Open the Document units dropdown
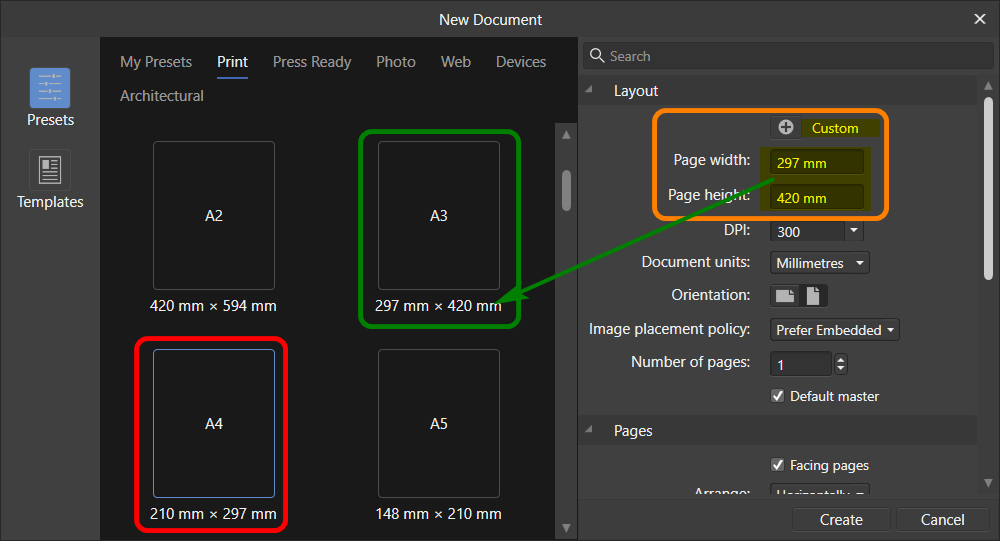 tap(820, 263)
